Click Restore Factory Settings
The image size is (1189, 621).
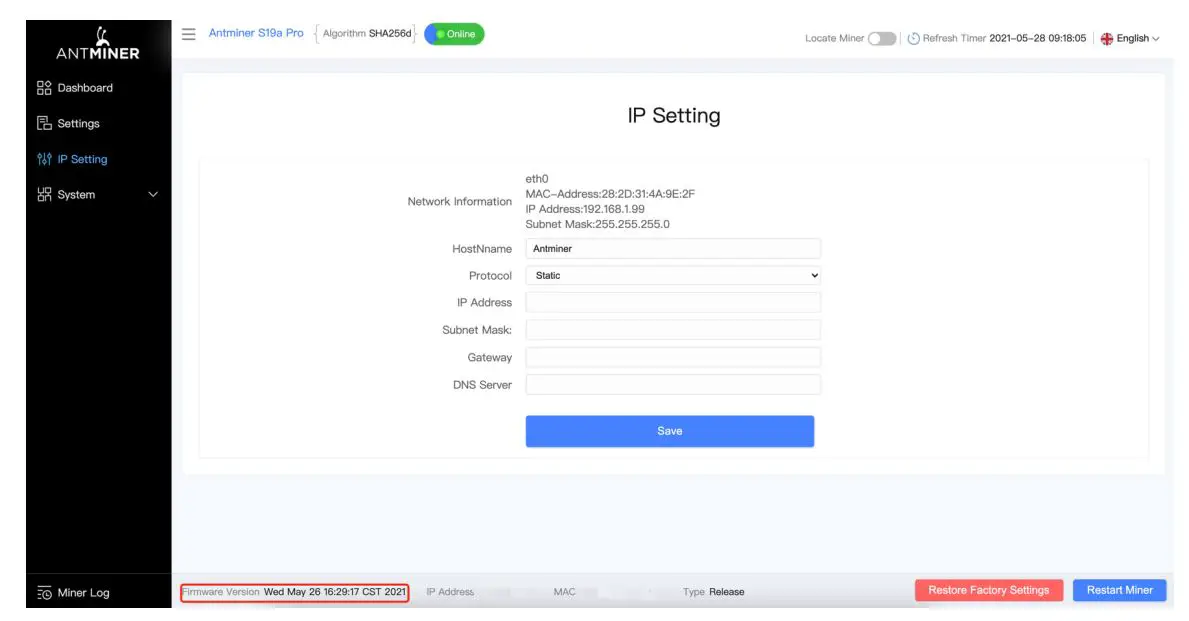coord(988,590)
